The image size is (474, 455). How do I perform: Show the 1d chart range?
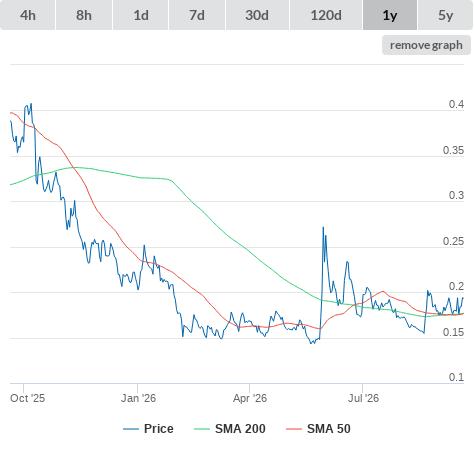coord(141,15)
